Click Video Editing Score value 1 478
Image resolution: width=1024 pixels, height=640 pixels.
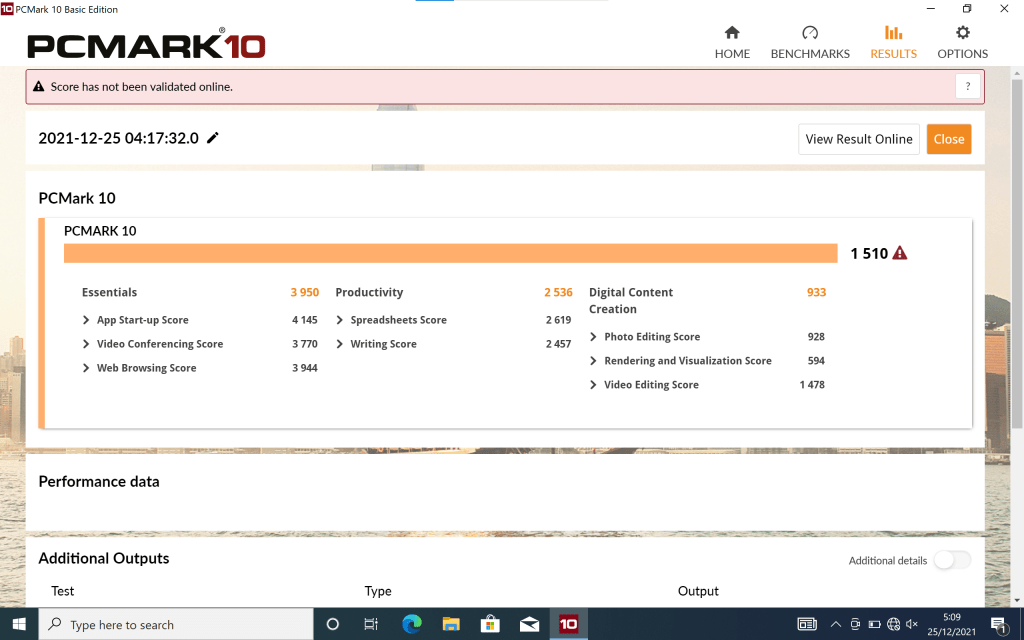click(812, 385)
